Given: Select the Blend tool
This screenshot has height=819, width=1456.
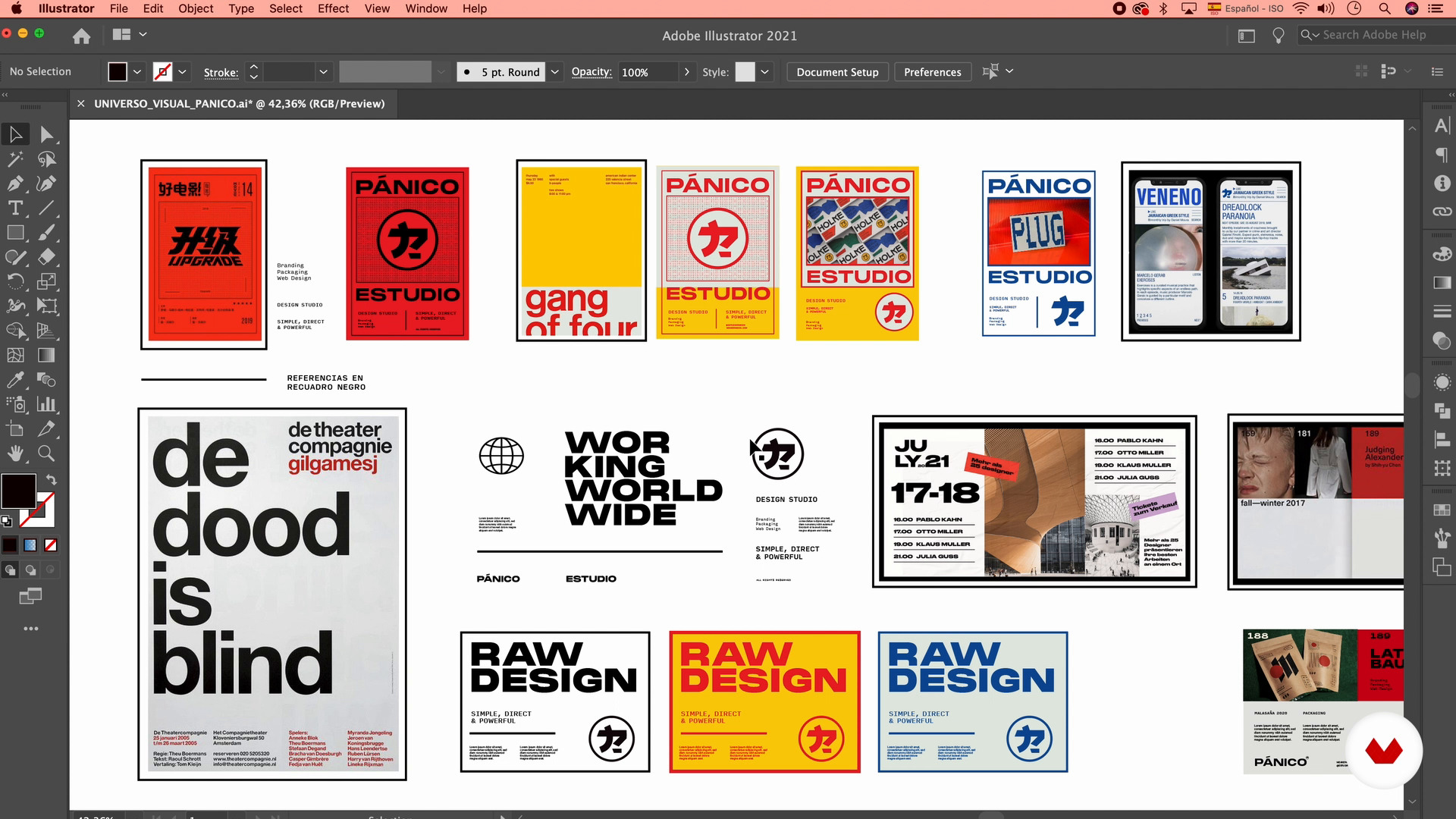Looking at the screenshot, I should click(x=46, y=380).
